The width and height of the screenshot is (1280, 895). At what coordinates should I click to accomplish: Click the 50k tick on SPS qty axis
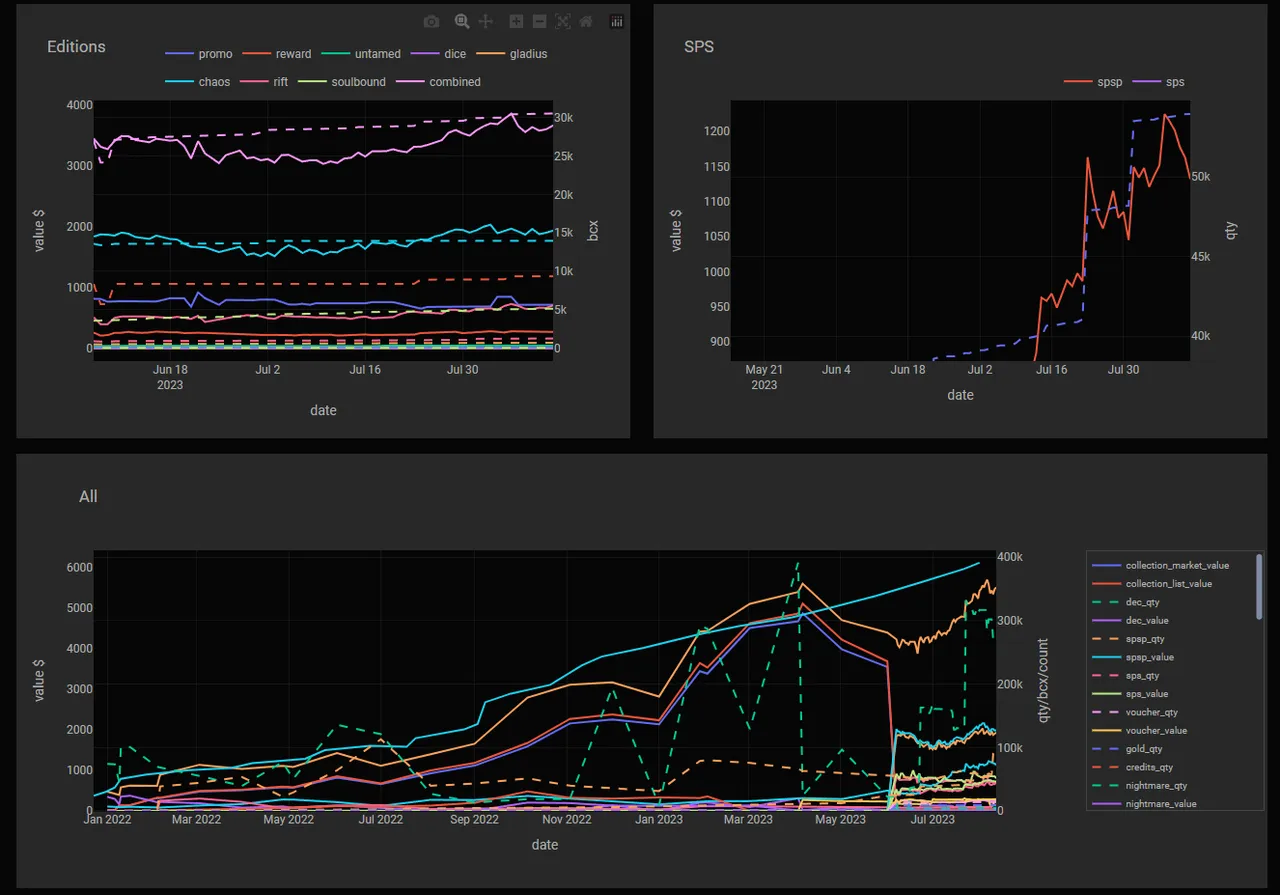1200,176
